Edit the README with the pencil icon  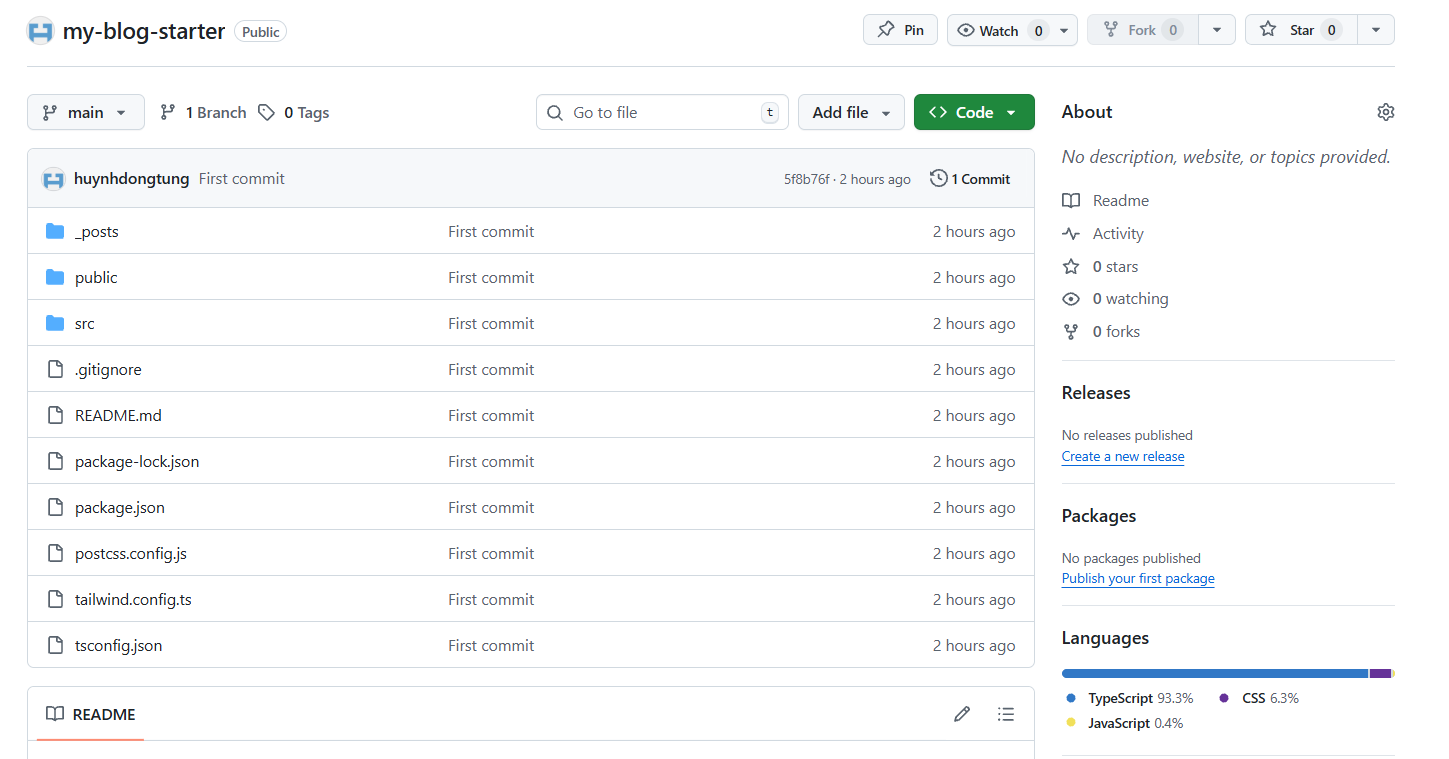click(x=961, y=714)
